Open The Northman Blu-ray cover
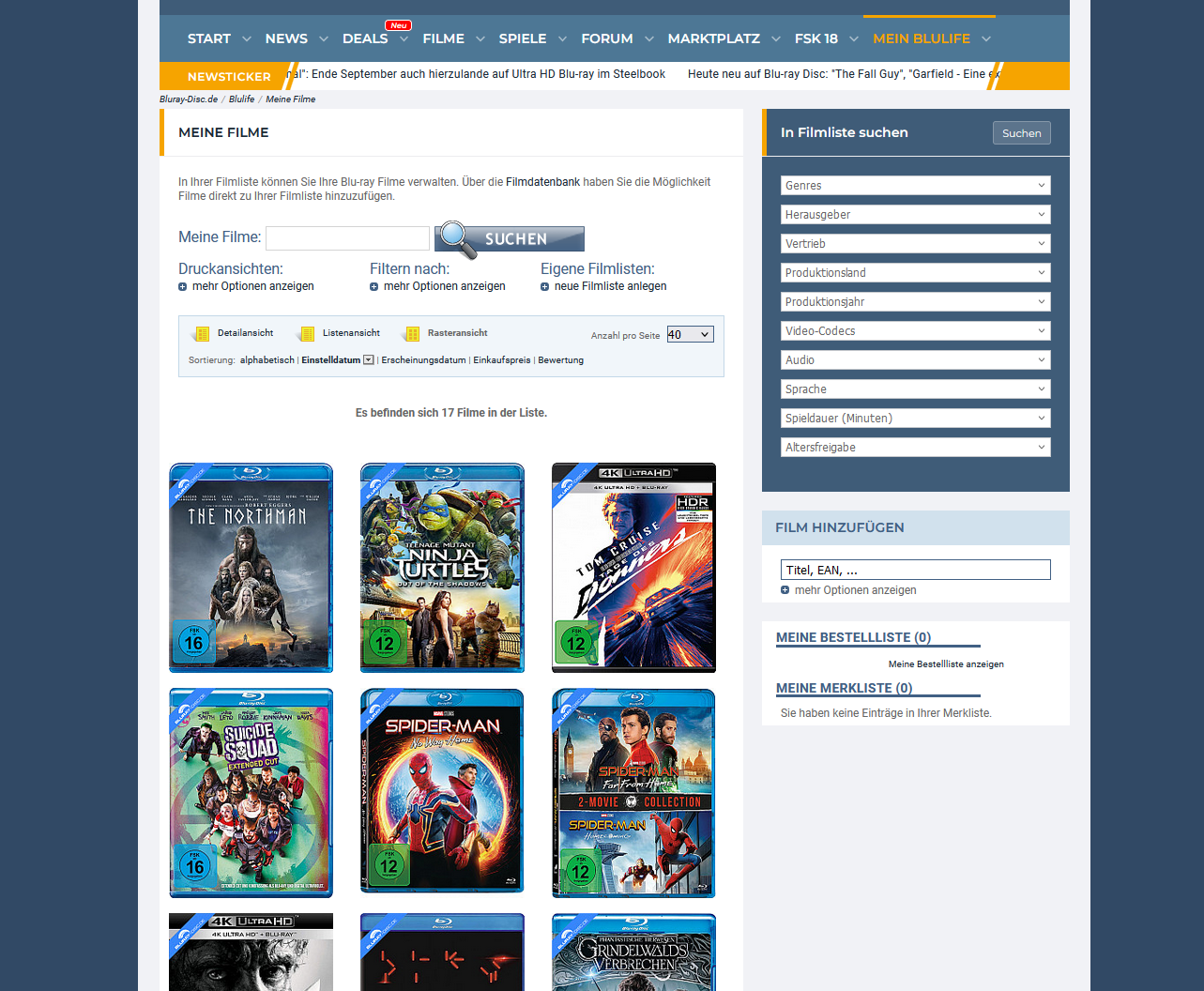Image resolution: width=1204 pixels, height=991 pixels. click(x=251, y=568)
